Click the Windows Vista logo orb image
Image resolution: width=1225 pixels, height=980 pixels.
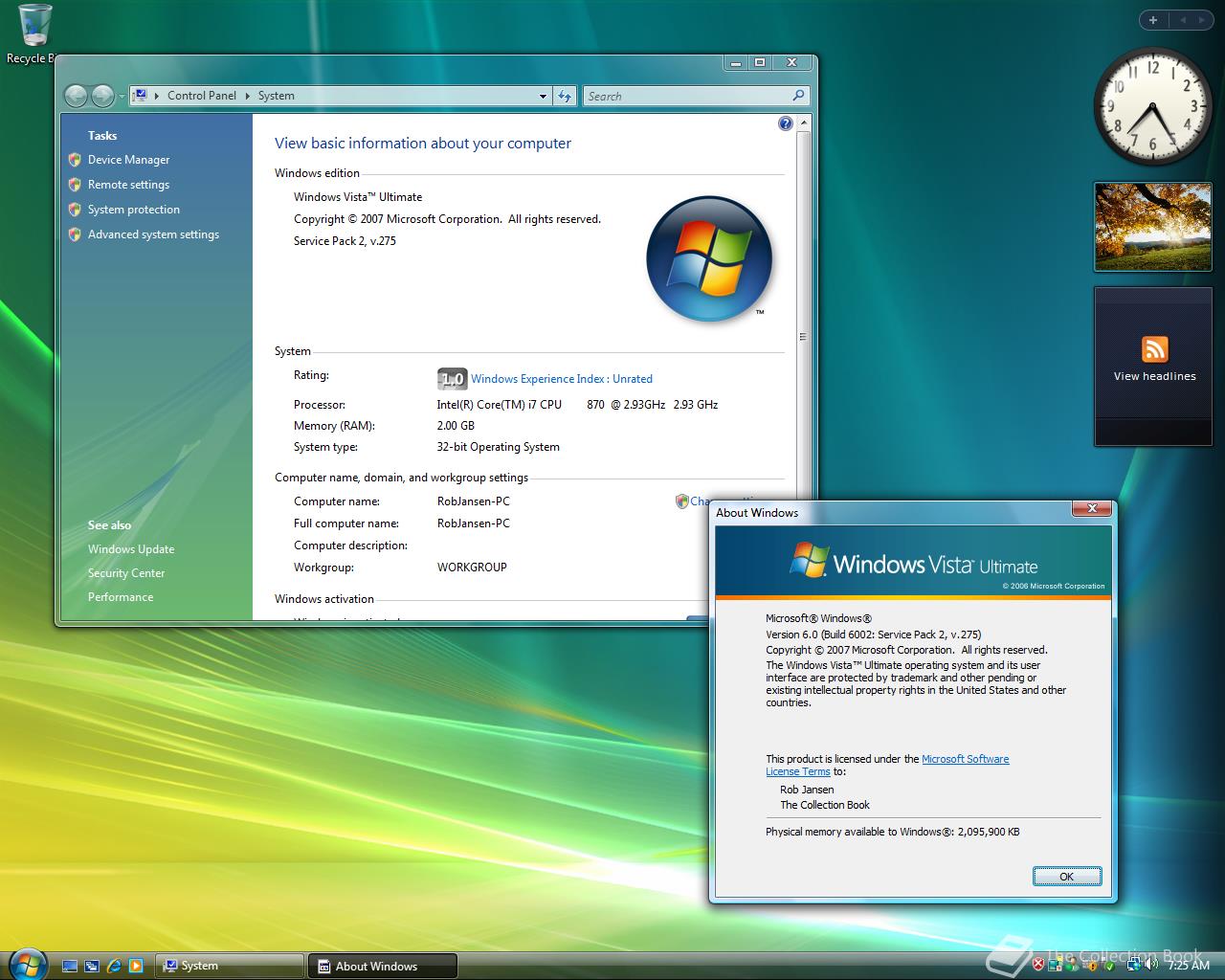pos(709,258)
